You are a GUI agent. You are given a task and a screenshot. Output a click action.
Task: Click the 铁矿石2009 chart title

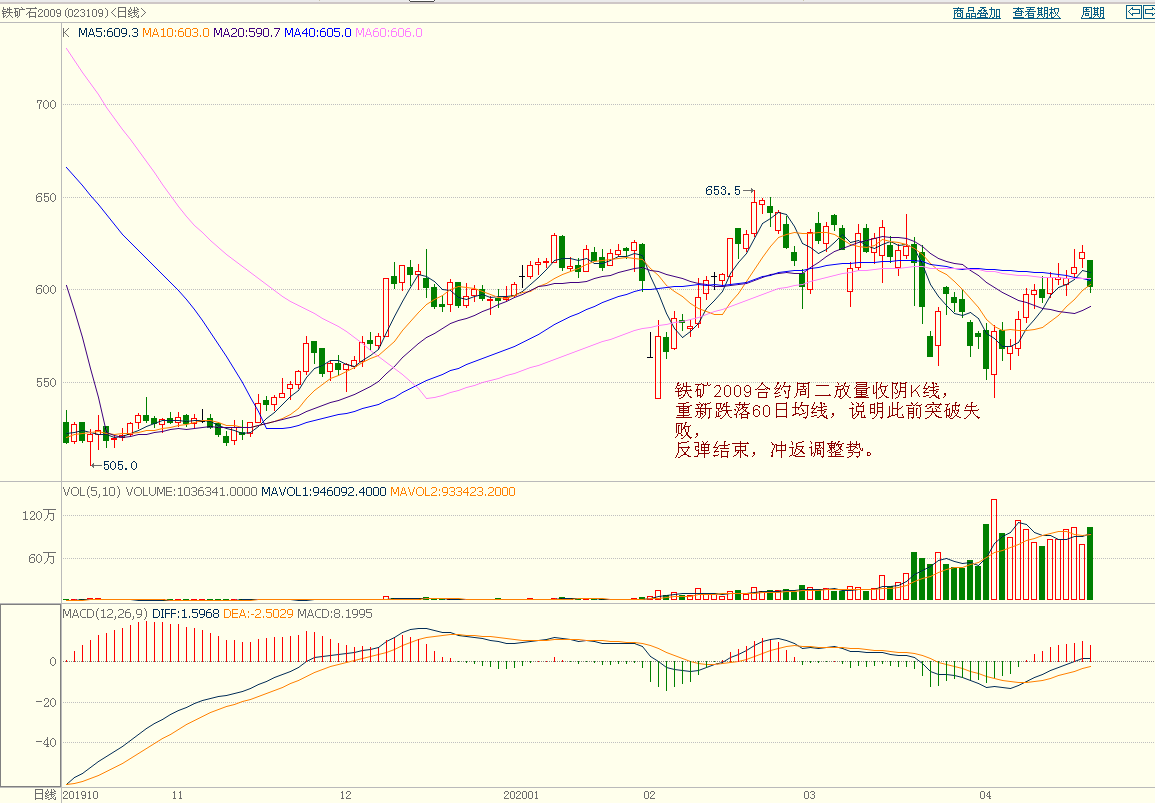32,12
